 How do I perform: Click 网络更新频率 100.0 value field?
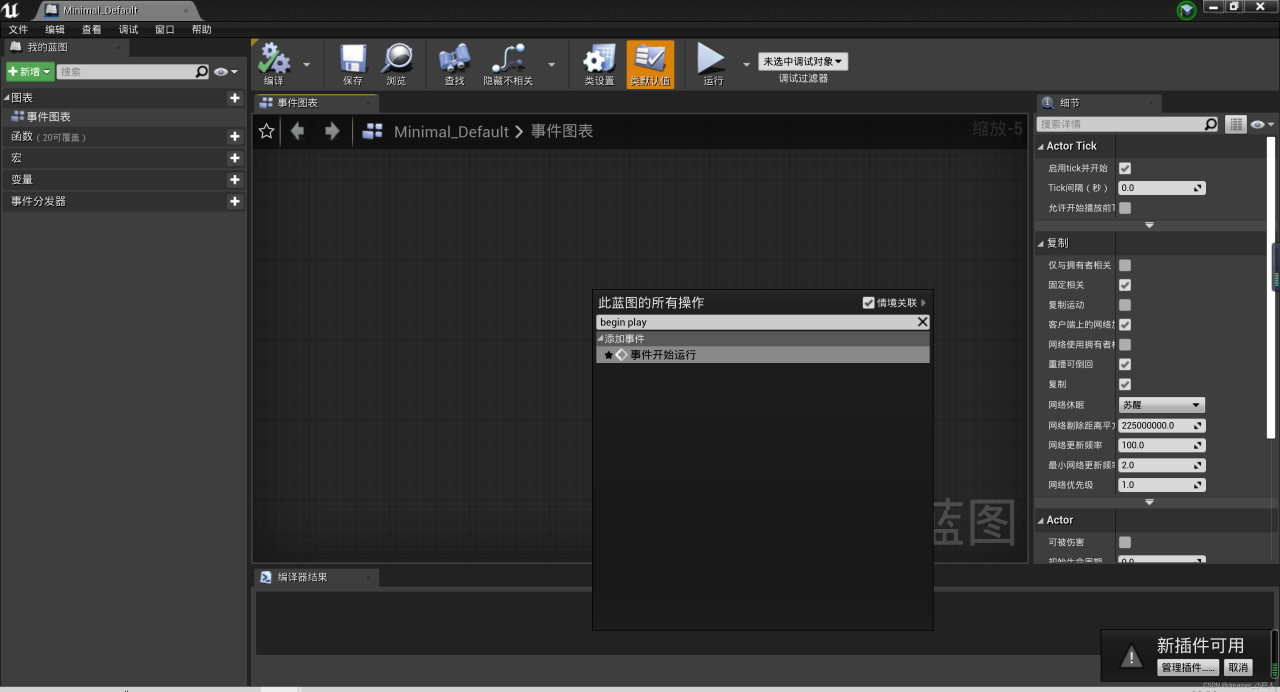(x=1162, y=445)
